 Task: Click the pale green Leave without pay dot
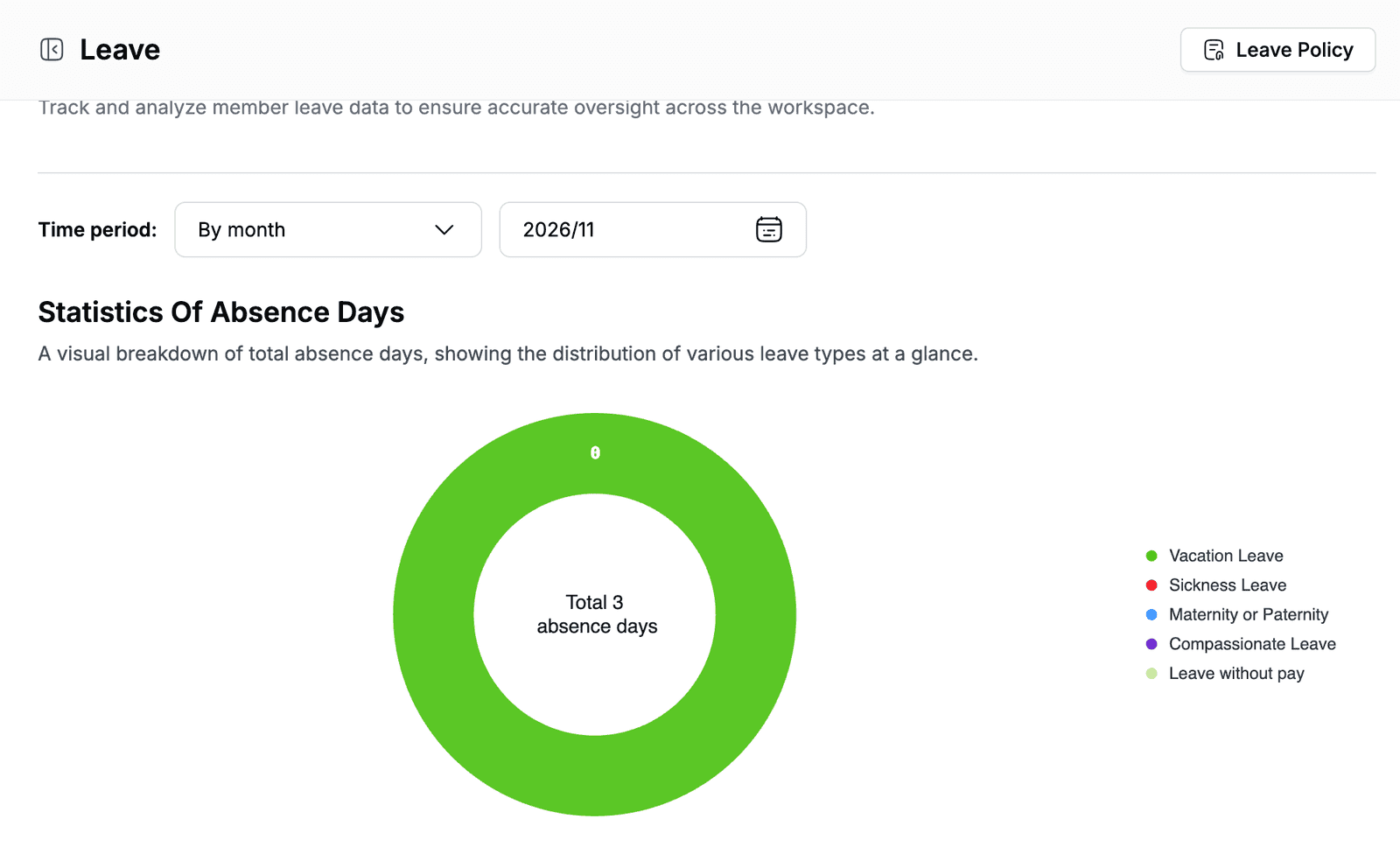click(1151, 674)
